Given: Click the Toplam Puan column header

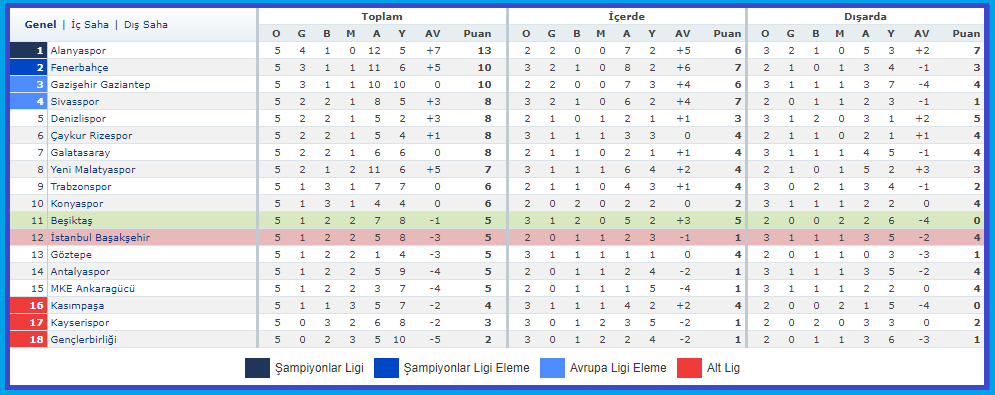Looking at the screenshot, I should point(477,34).
